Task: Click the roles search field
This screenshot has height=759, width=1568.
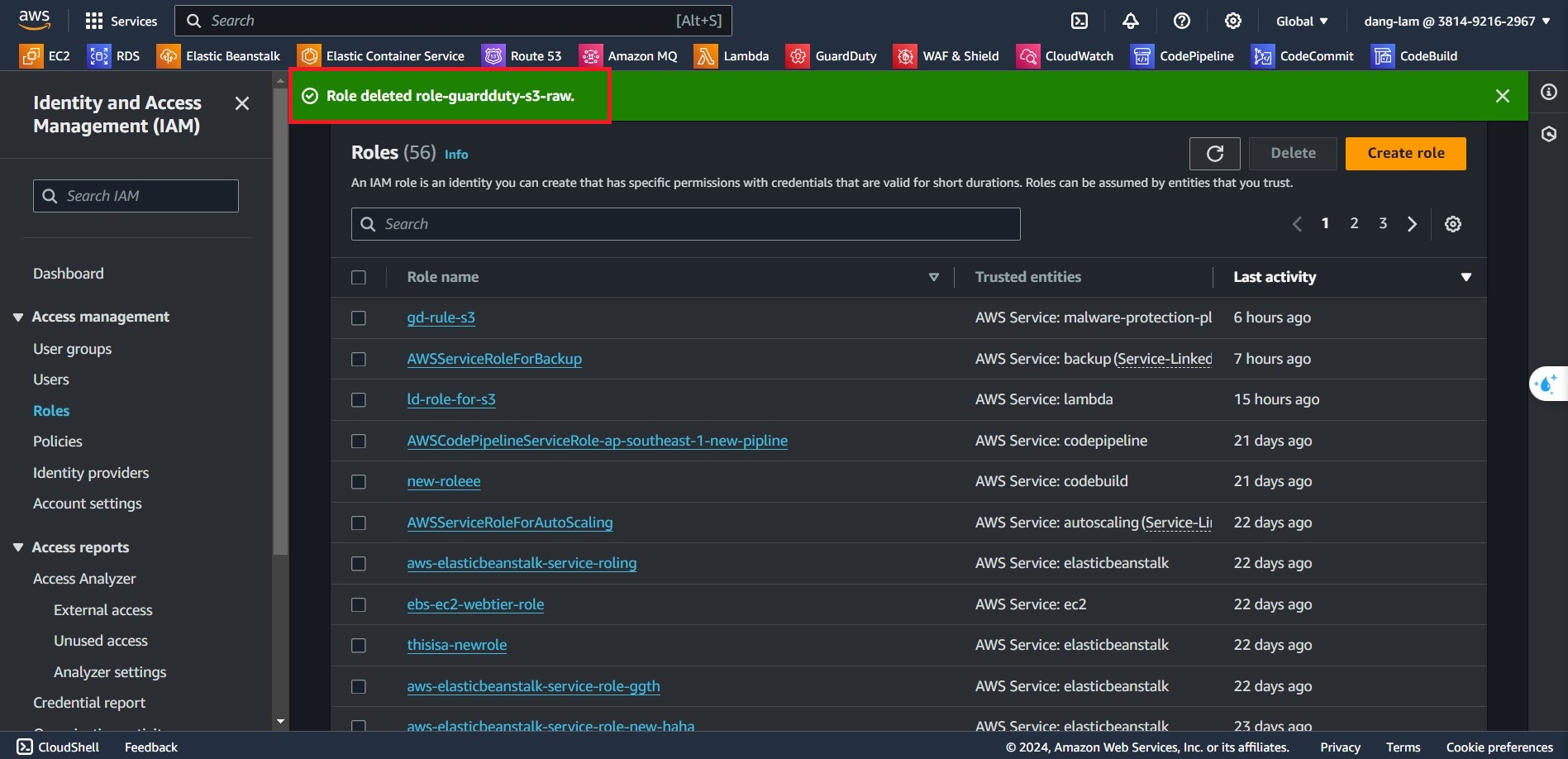Action: (x=686, y=224)
